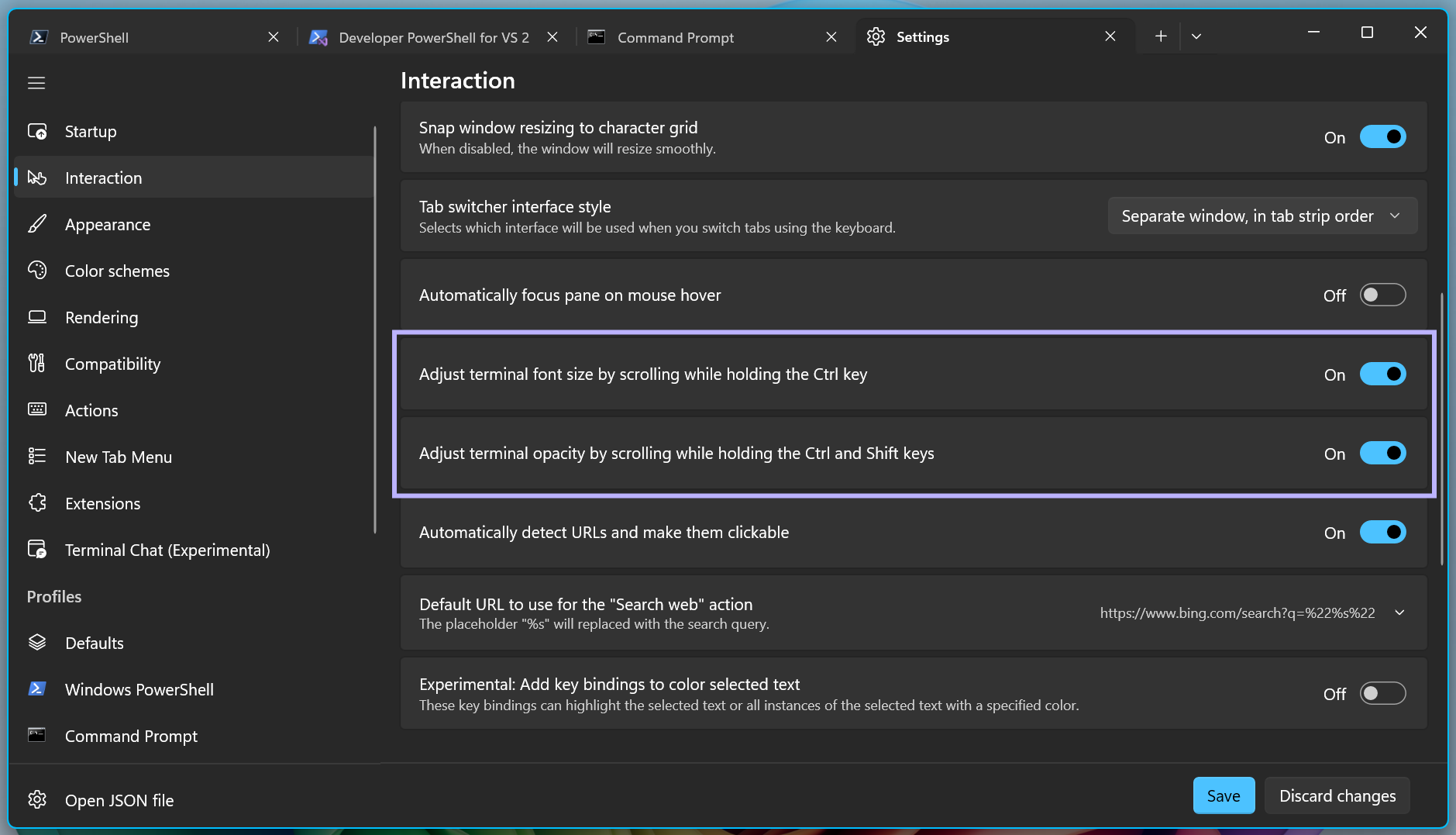Enable Automatically focus pane on mouse hover
Viewport: 1456px width, 835px height.
pyautogui.click(x=1382, y=295)
